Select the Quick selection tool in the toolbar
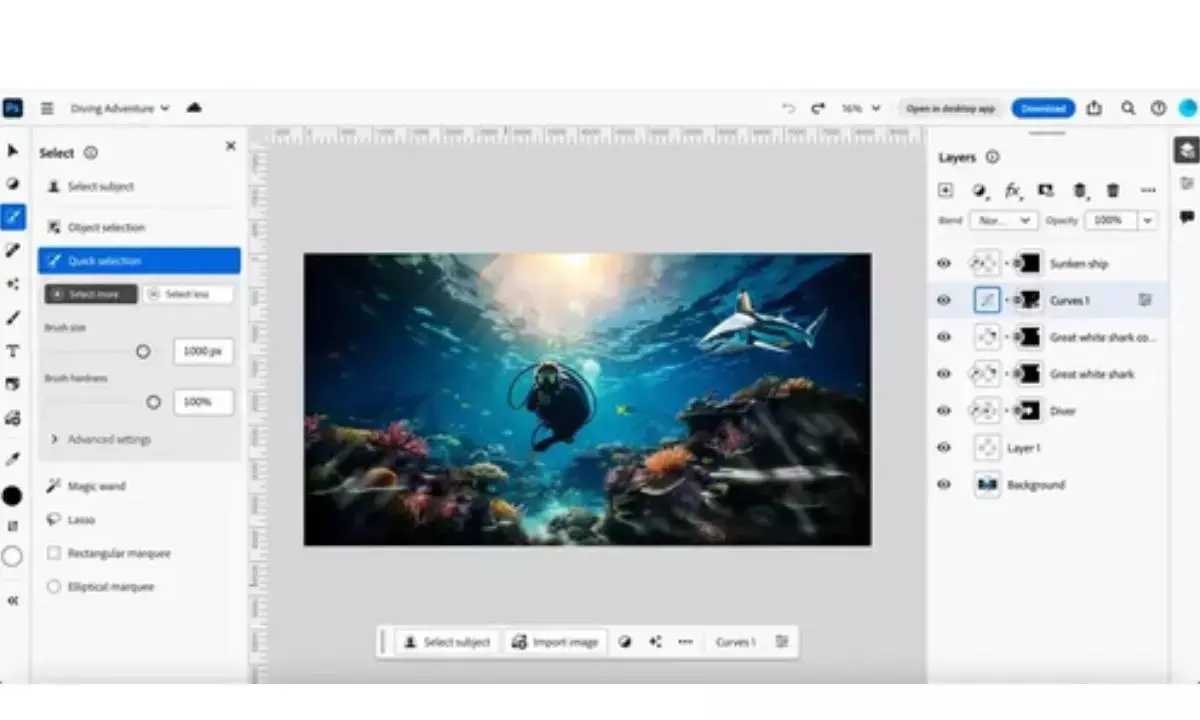This screenshot has height=720, width=1200. pos(13,217)
